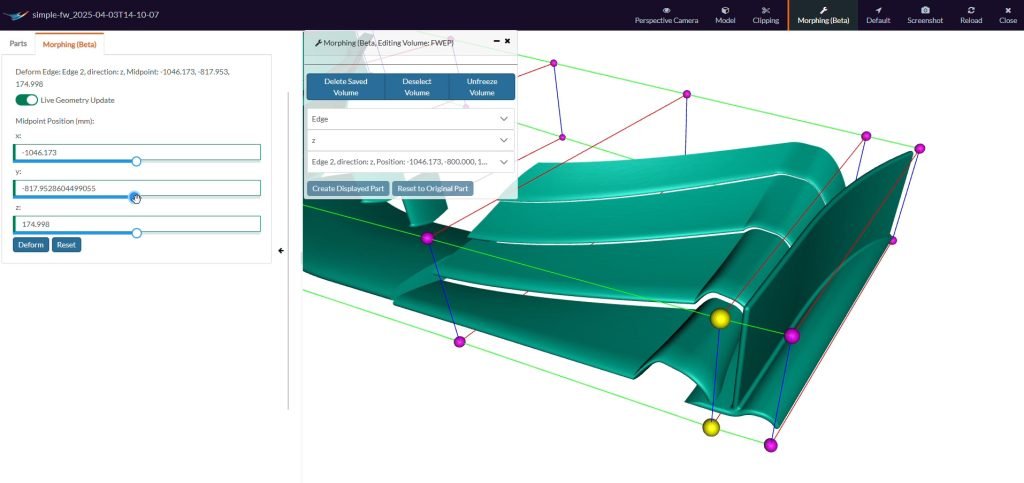Viewport: 1024px width, 483px height.
Task: Click the Deform Edge description text
Action: pyautogui.click(x=122, y=78)
